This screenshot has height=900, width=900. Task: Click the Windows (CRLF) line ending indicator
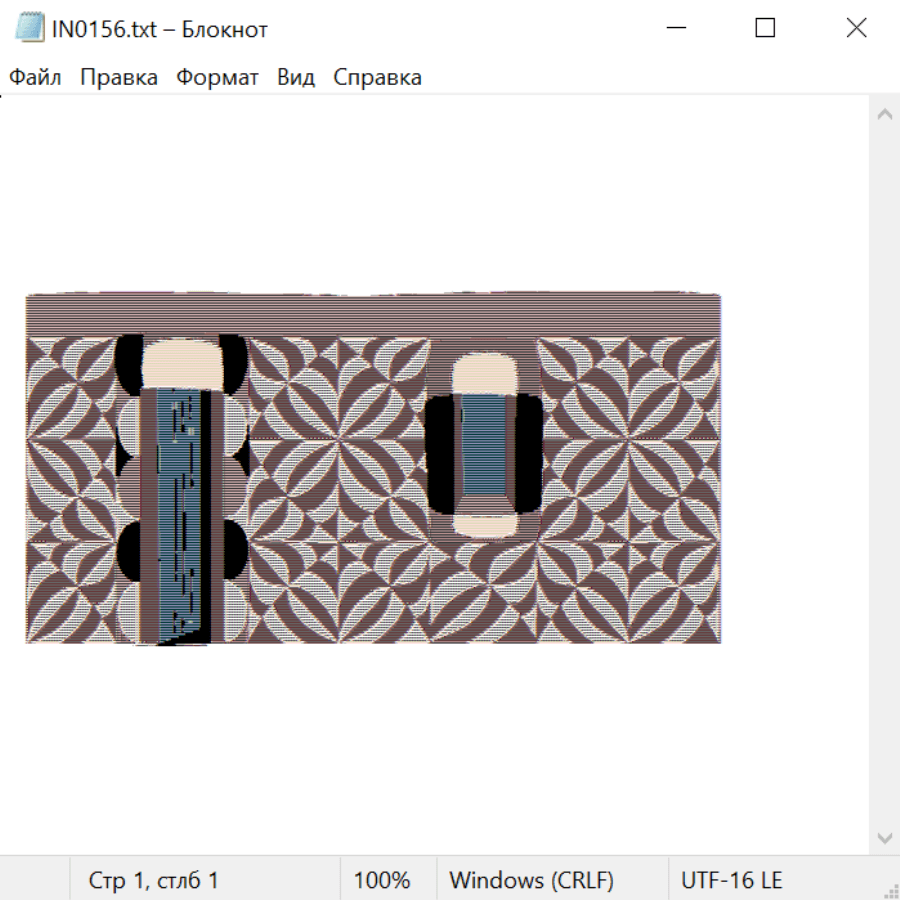point(531,881)
